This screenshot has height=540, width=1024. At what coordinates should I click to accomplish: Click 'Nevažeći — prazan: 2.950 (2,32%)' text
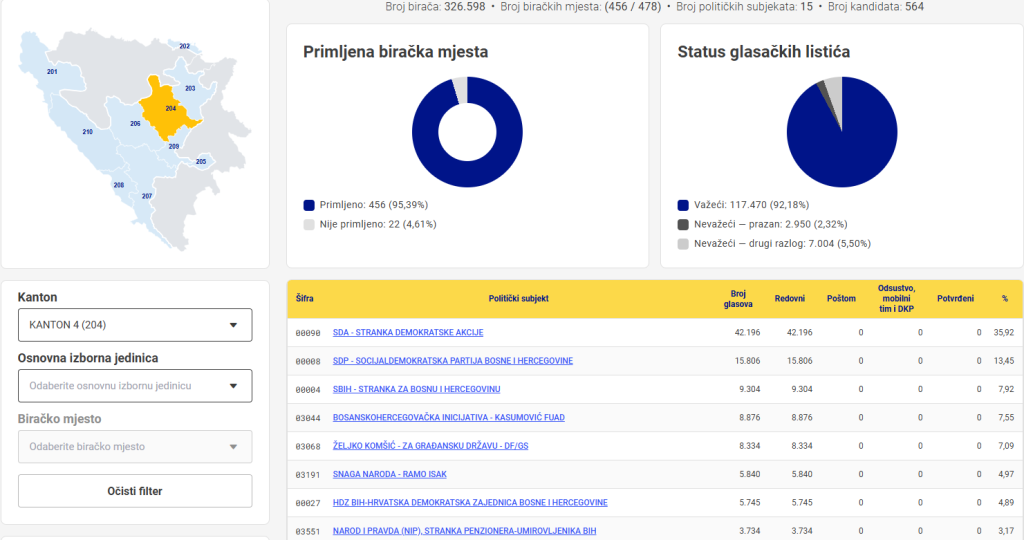pyautogui.click(x=771, y=225)
